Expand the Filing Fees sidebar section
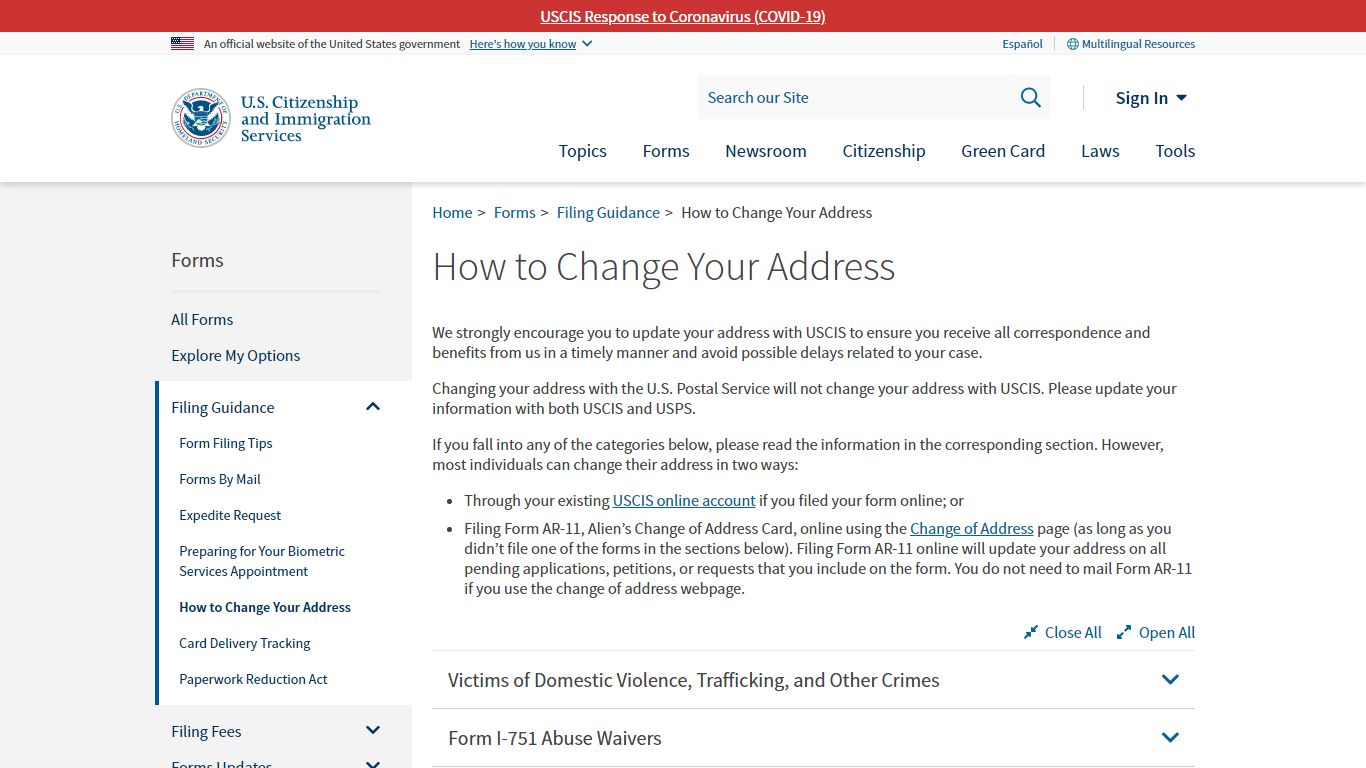 tap(373, 731)
